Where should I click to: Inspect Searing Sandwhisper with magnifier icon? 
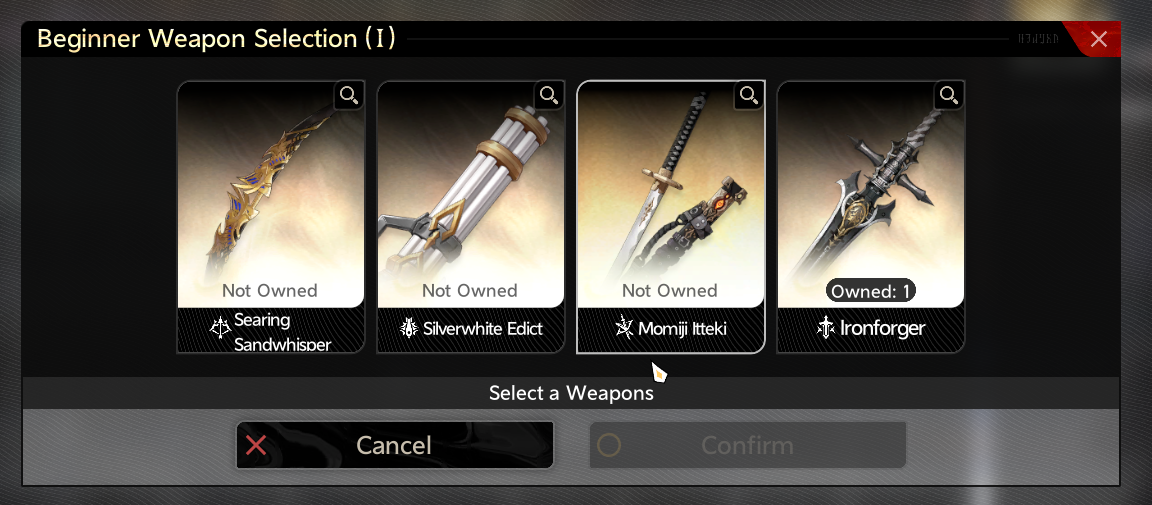click(x=349, y=96)
